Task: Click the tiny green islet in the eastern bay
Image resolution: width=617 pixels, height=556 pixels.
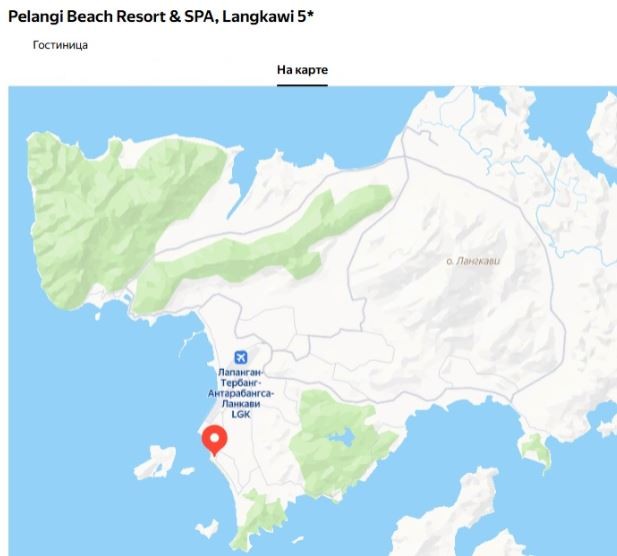Action: click(x=536, y=451)
